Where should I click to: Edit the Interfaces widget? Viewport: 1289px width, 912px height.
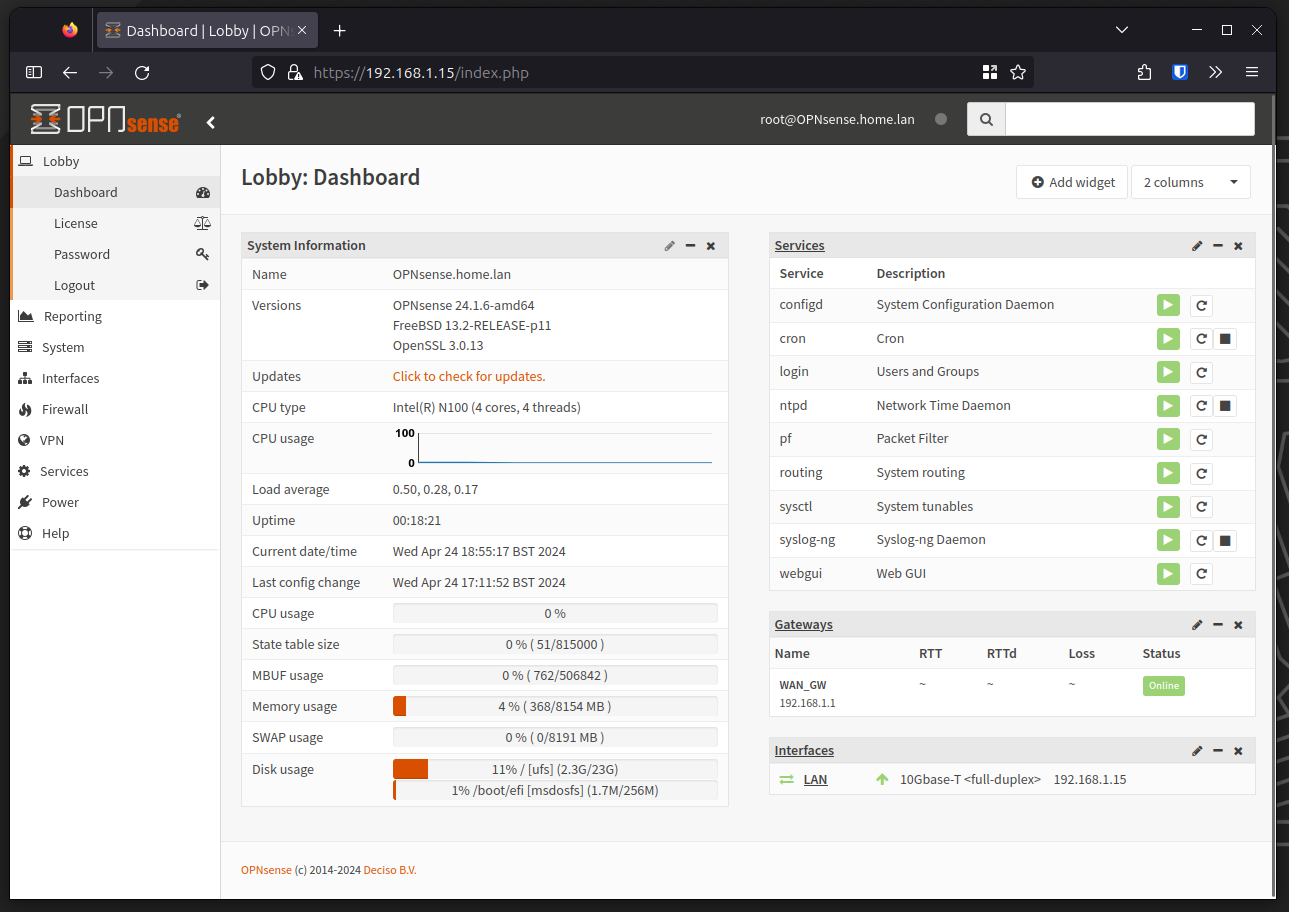tap(1197, 751)
